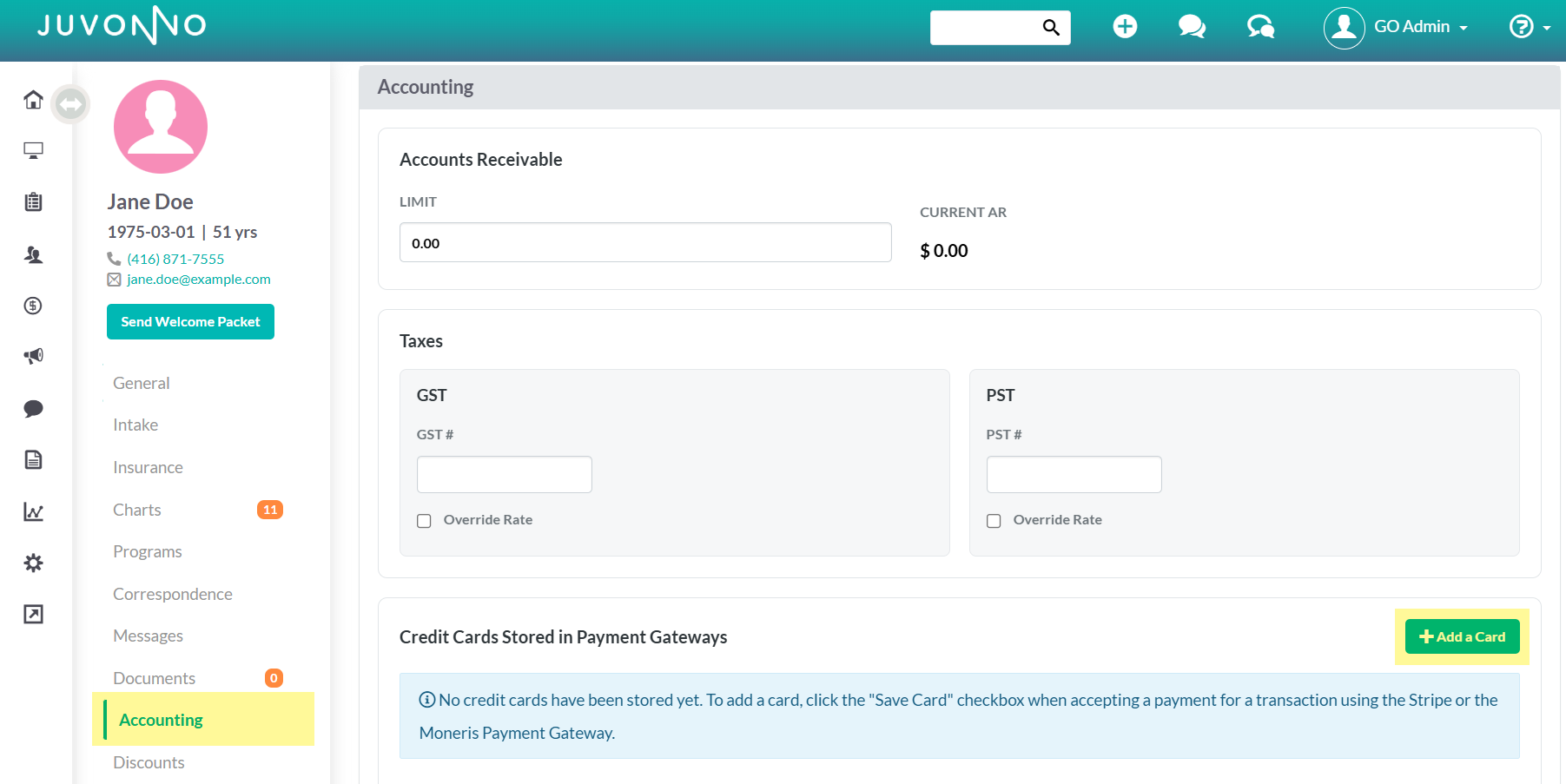The height and width of the screenshot is (784, 1566).
Task: Open the dollar billing icon in sidebar
Action: coord(33,306)
